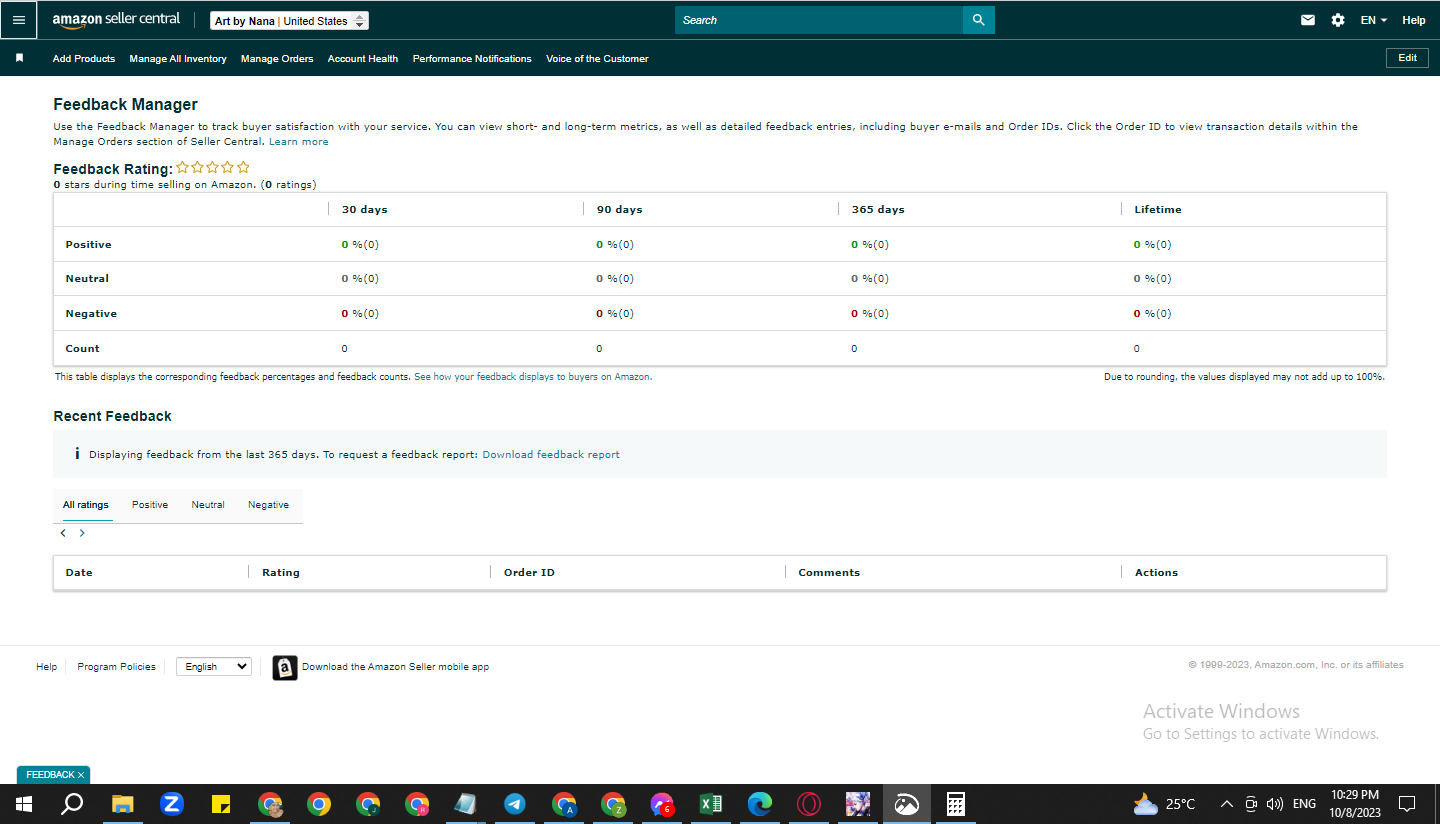
Task: Open Excel from taskbar
Action: pos(711,804)
